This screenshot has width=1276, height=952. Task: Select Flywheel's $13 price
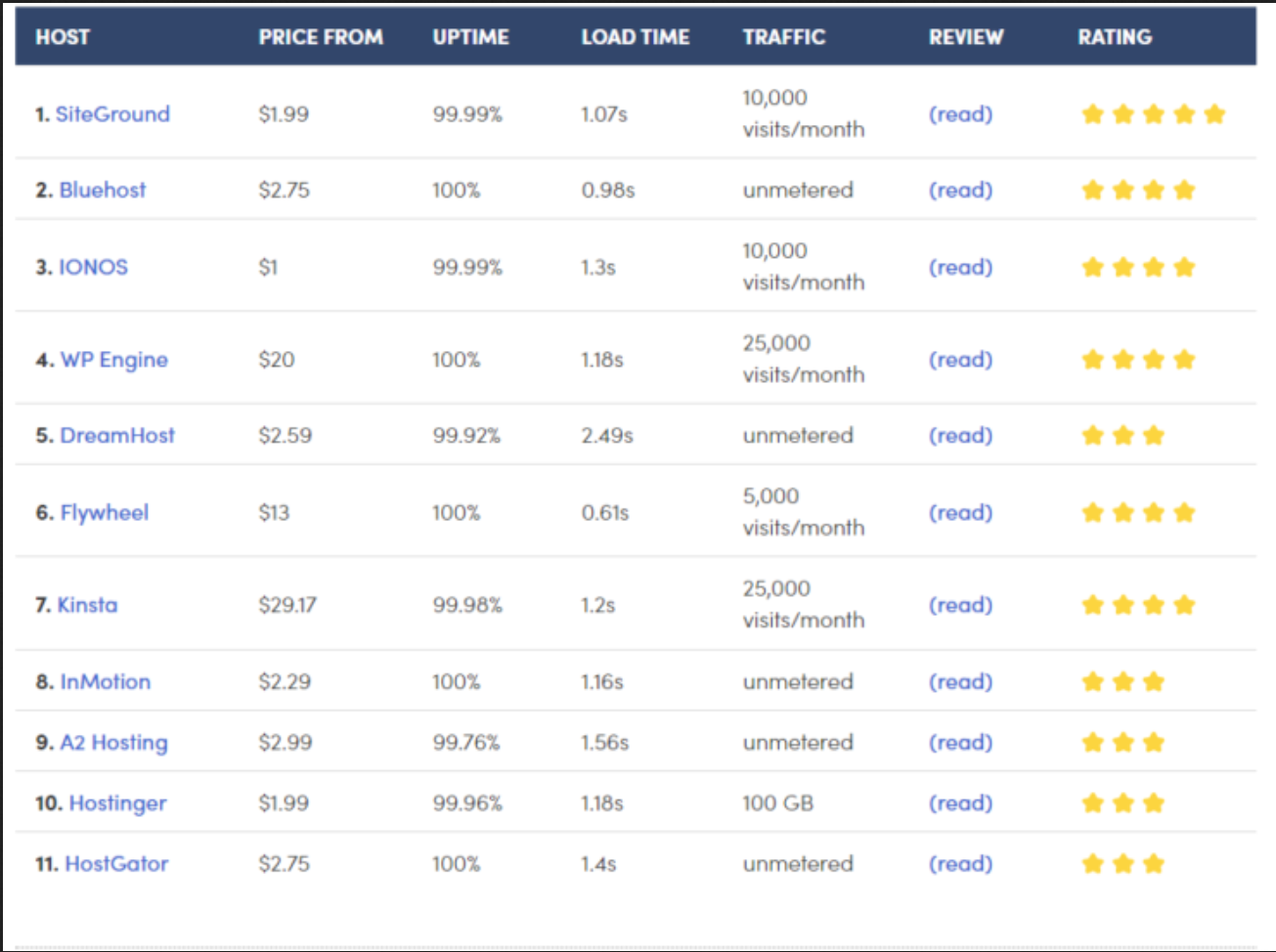[274, 512]
